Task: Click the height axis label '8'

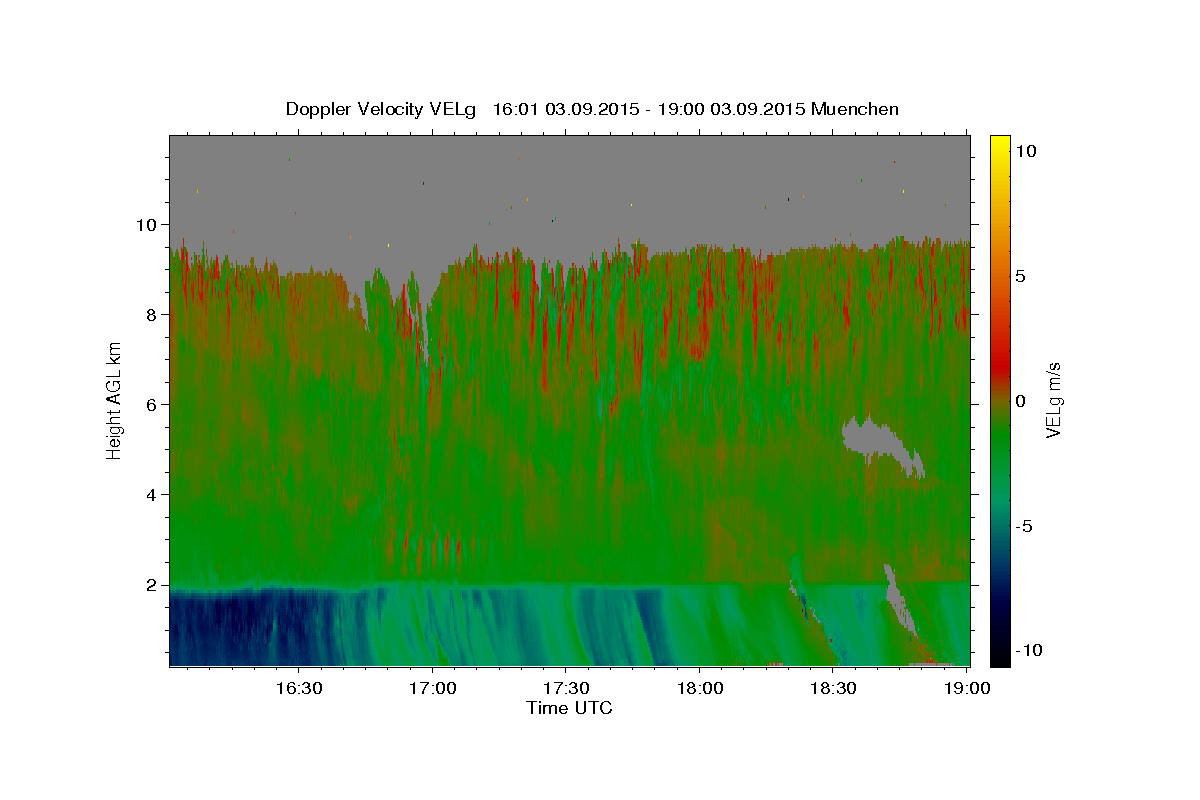Action: tap(152, 315)
